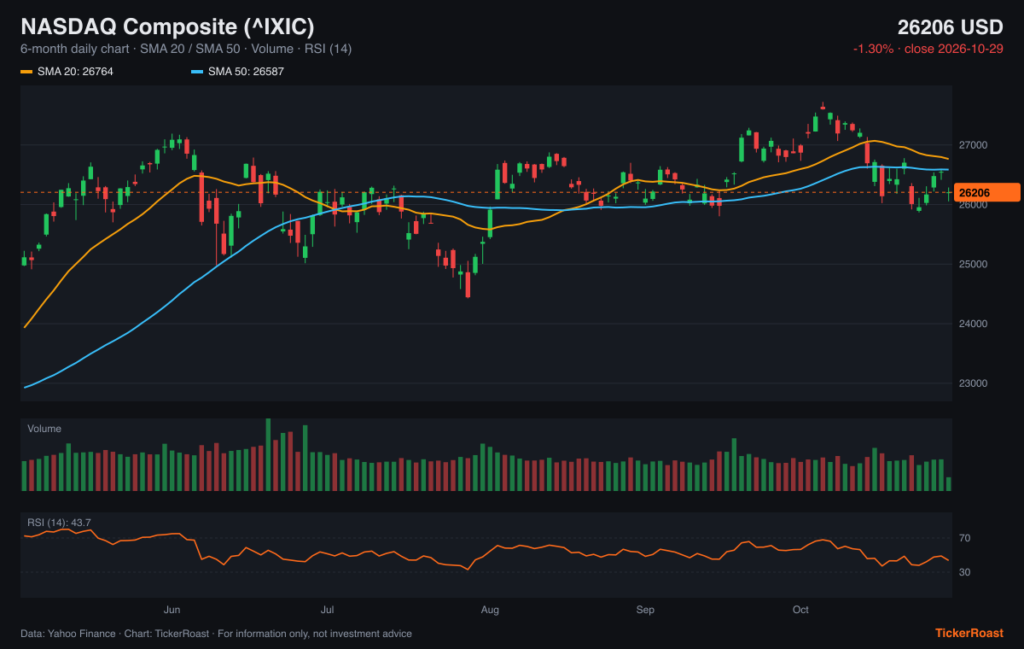The height and width of the screenshot is (649, 1024).
Task: Click the 24000 price axis label
Action: (973, 324)
